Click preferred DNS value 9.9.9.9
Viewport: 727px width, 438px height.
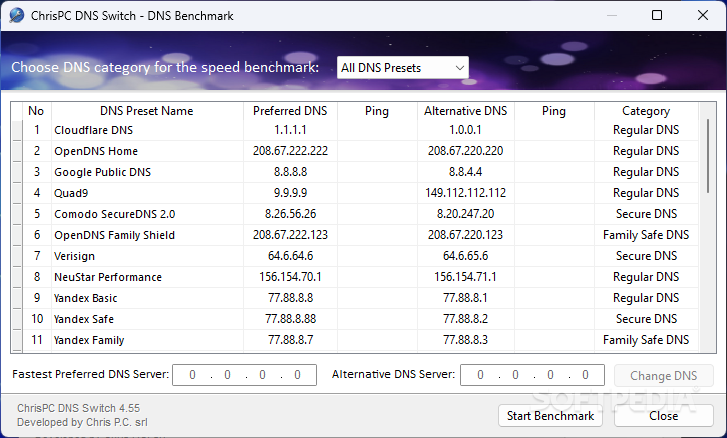(x=290, y=193)
